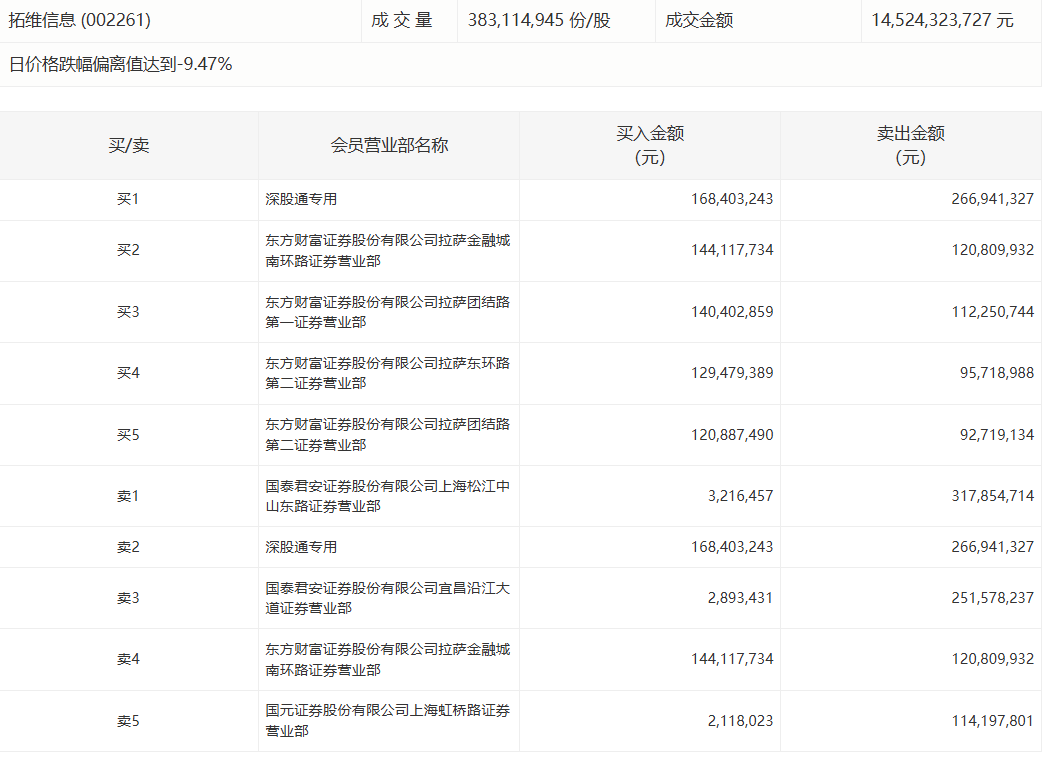Sort by the 卖出金额 column header

(911, 144)
